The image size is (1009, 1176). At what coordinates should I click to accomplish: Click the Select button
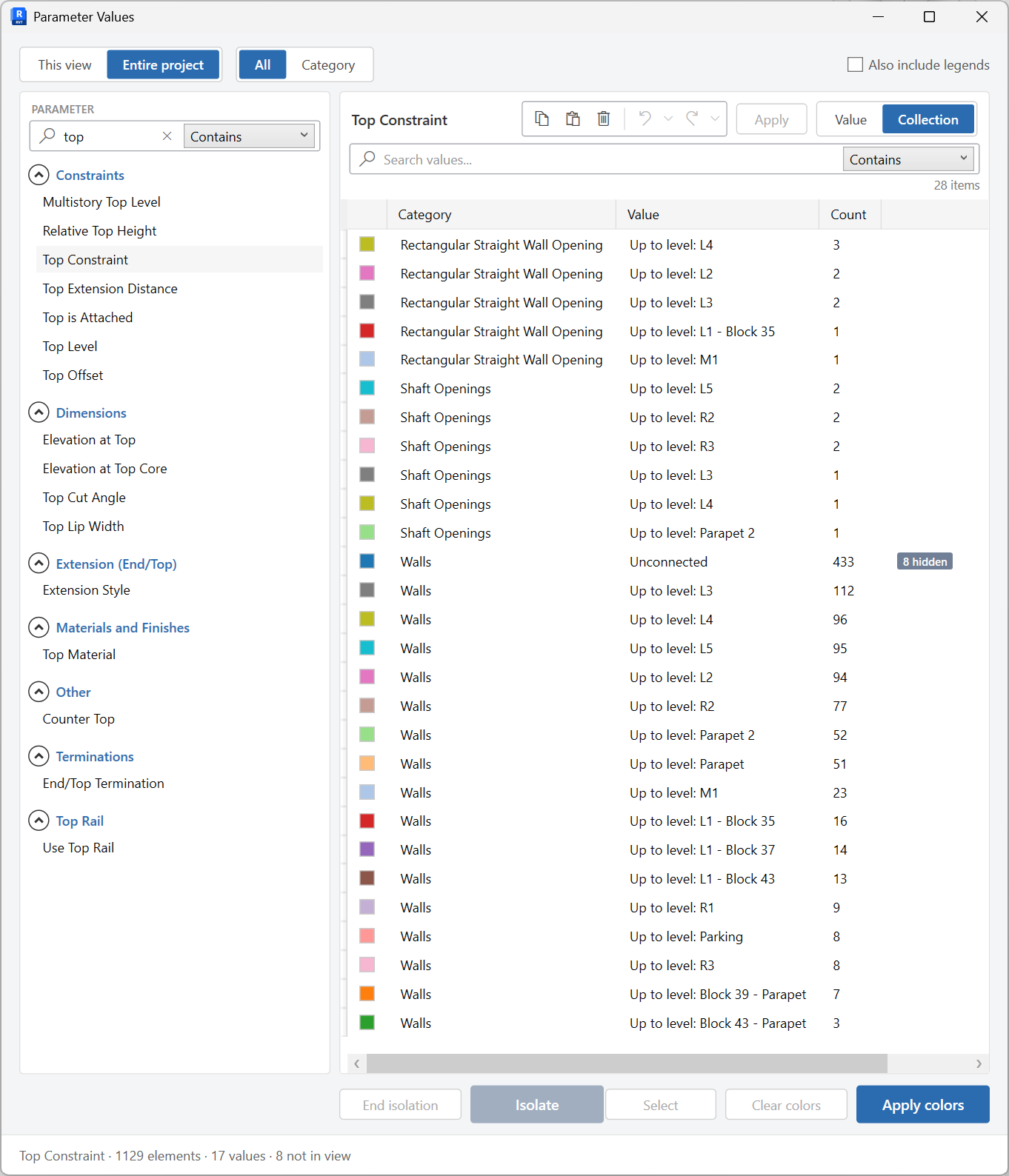661,1105
